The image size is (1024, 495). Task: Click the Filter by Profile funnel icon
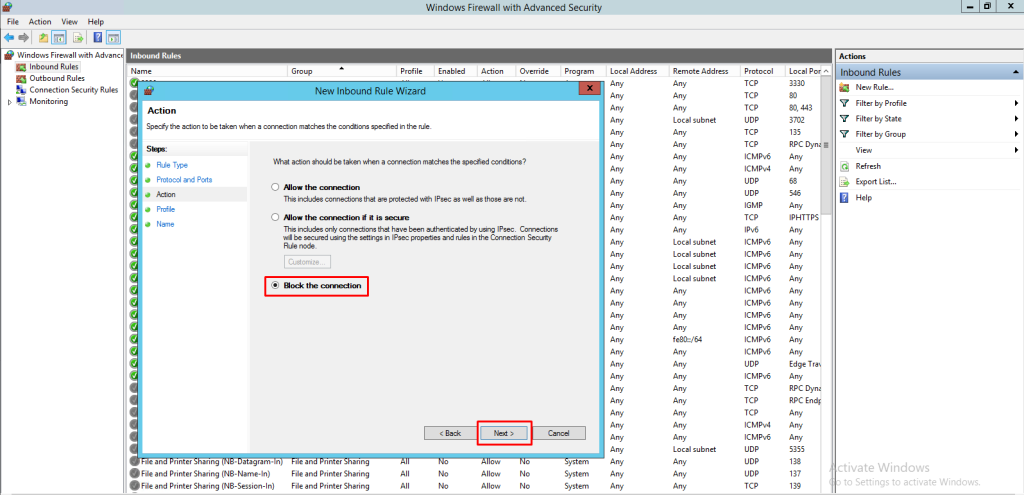click(x=845, y=103)
